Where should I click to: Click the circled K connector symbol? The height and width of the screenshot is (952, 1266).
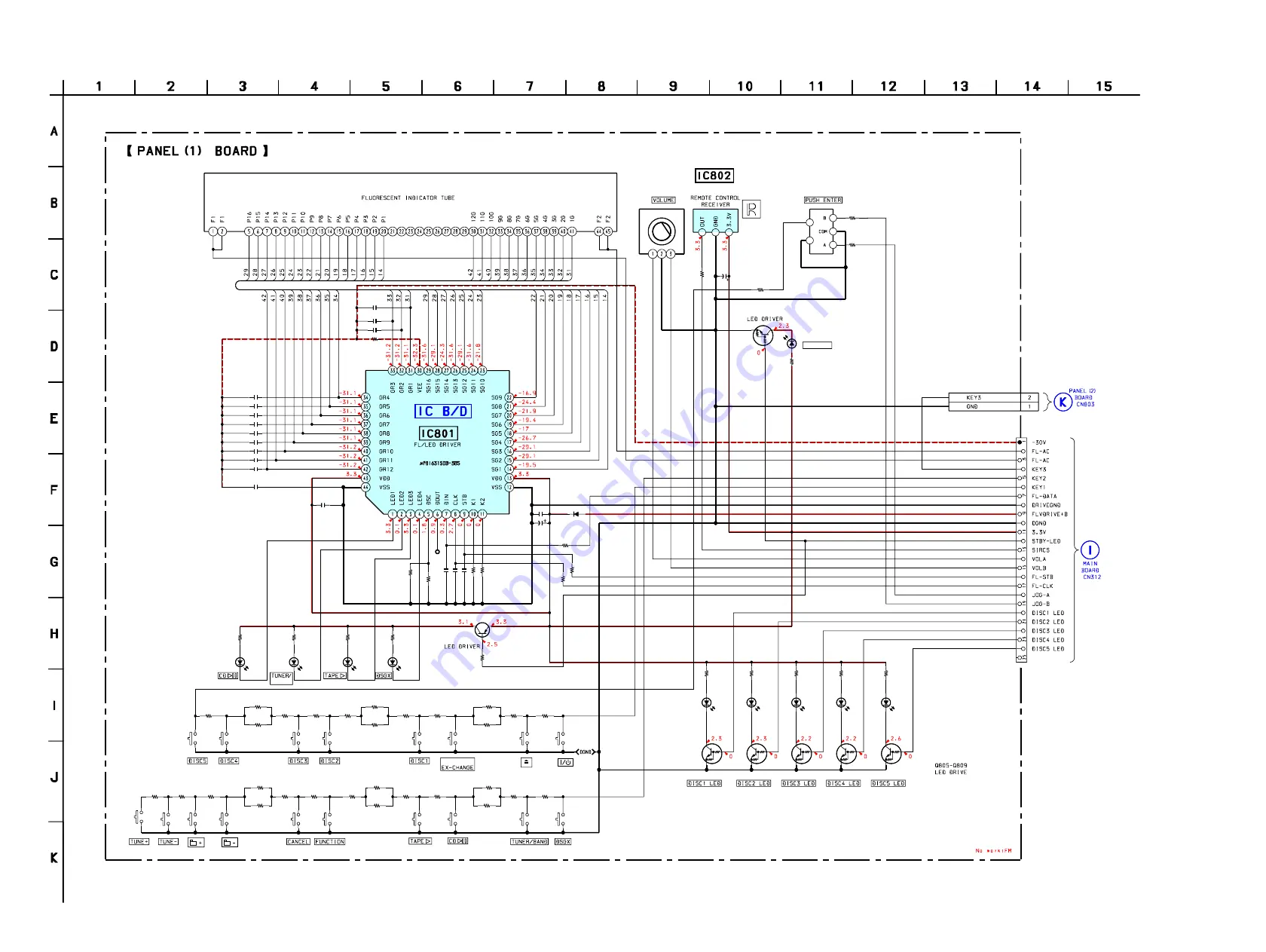coord(1063,402)
